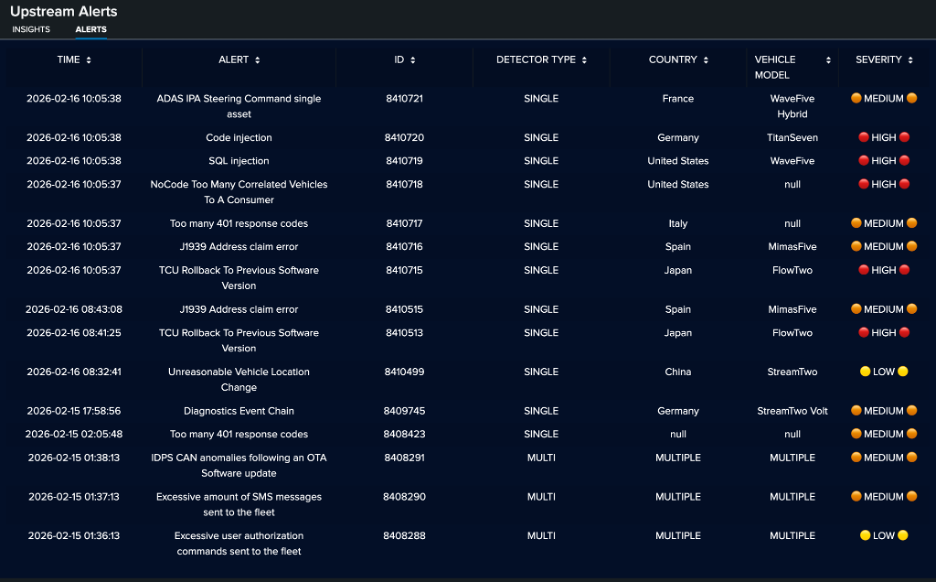Open the Excessive amount of SMS messages alert
The width and height of the screenshot is (936, 582).
239,504
